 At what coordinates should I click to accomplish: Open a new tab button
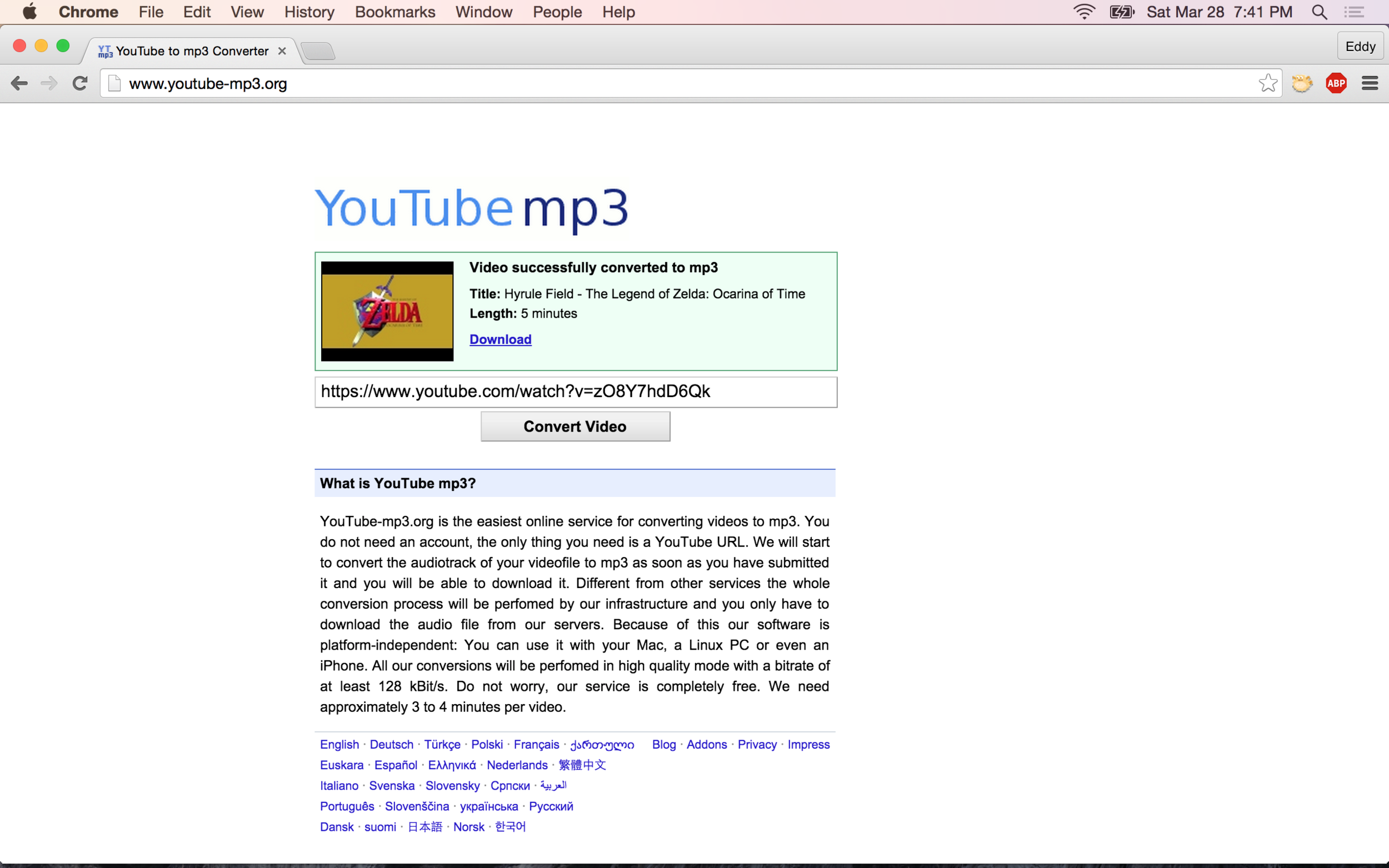point(318,51)
